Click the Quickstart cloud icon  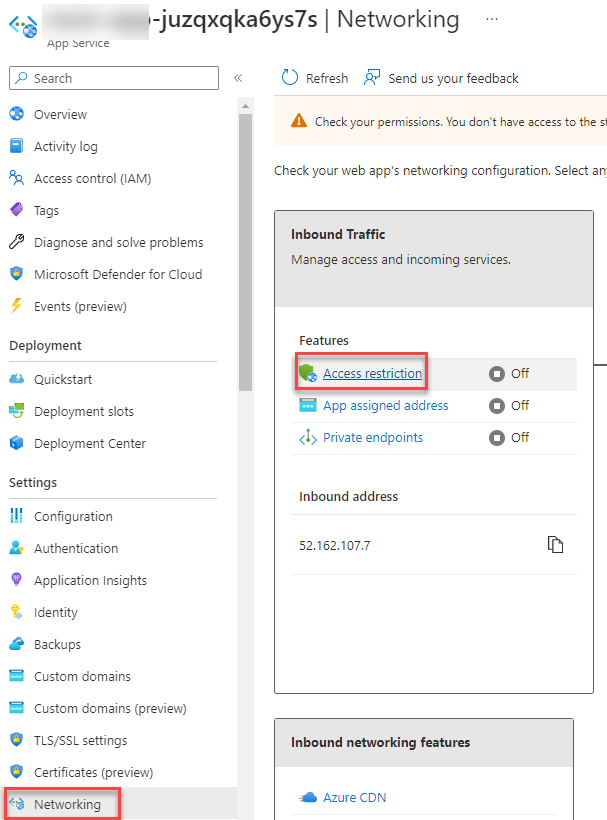coord(17,379)
